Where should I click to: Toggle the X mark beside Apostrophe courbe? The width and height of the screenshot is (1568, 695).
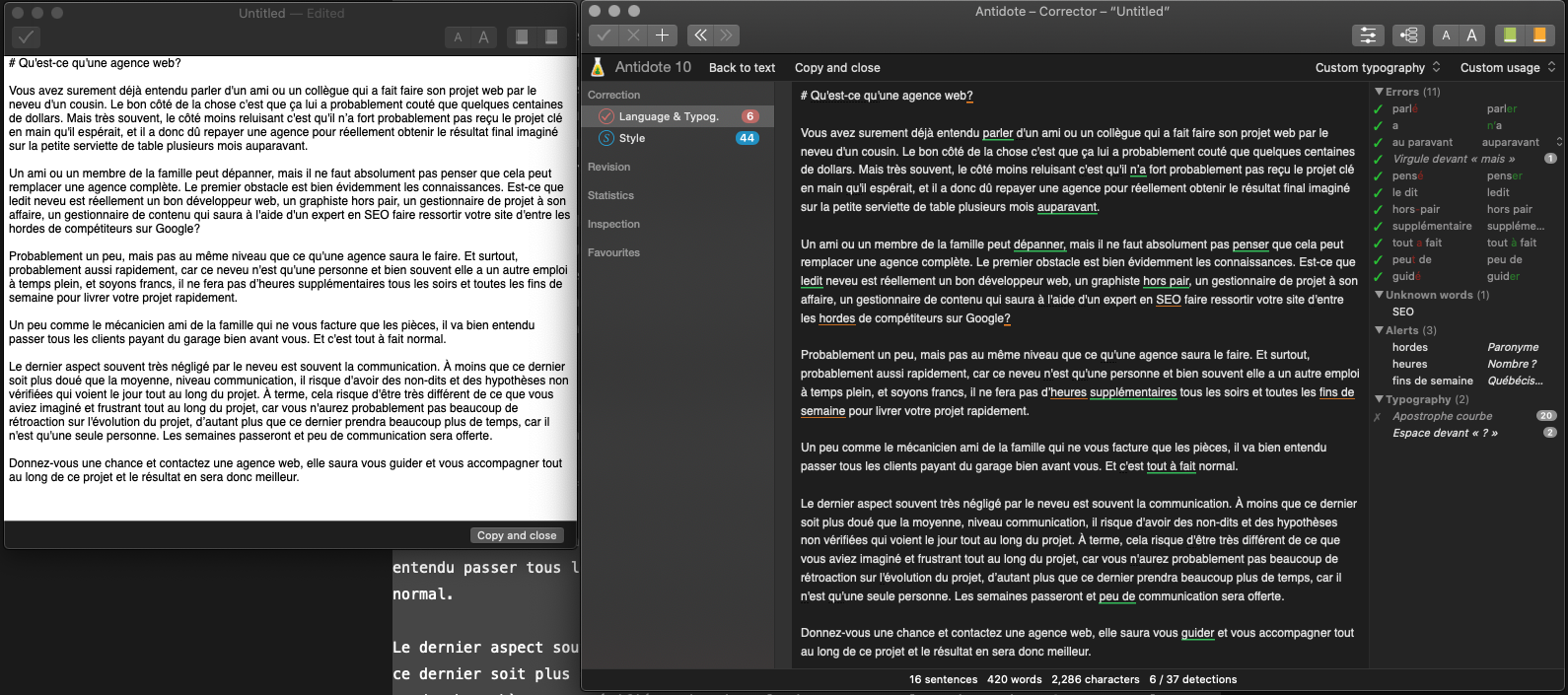(x=1378, y=417)
